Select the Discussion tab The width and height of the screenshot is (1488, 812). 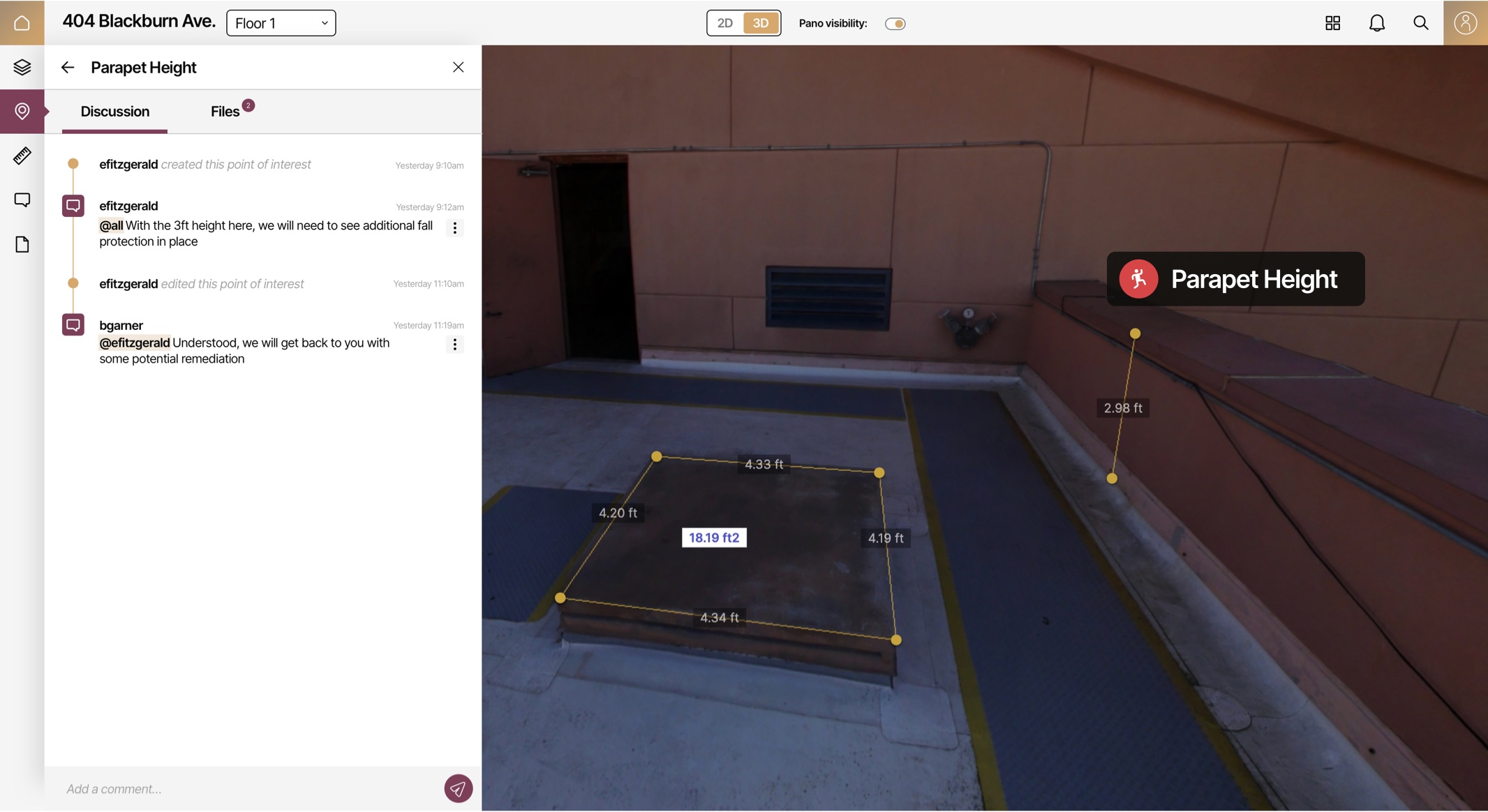114,112
